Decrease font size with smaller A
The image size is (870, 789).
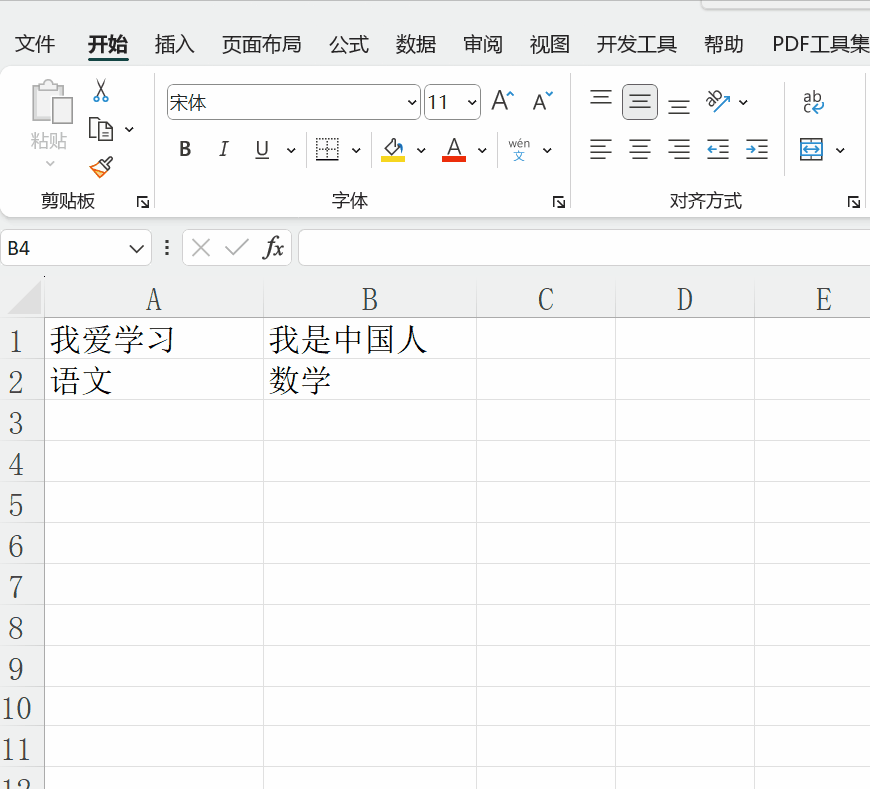click(543, 102)
